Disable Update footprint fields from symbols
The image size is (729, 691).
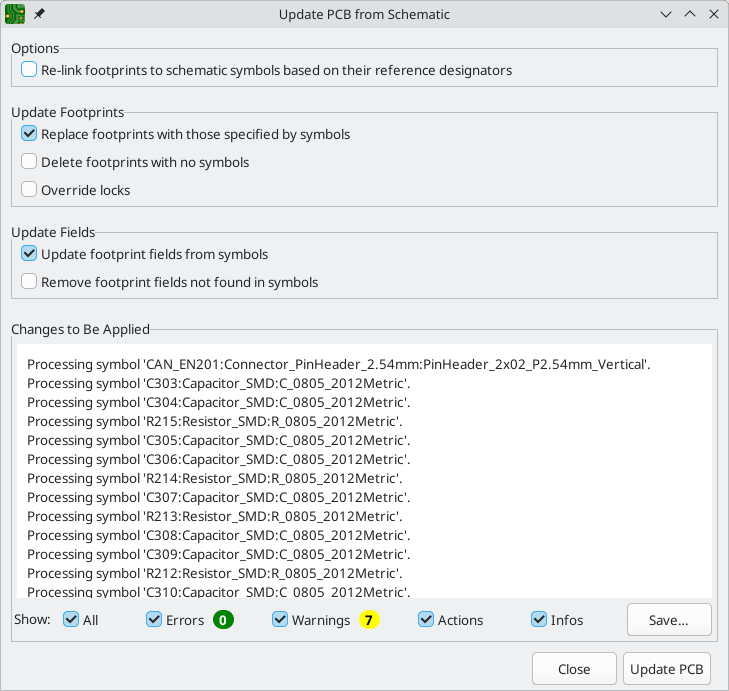pyautogui.click(x=29, y=254)
